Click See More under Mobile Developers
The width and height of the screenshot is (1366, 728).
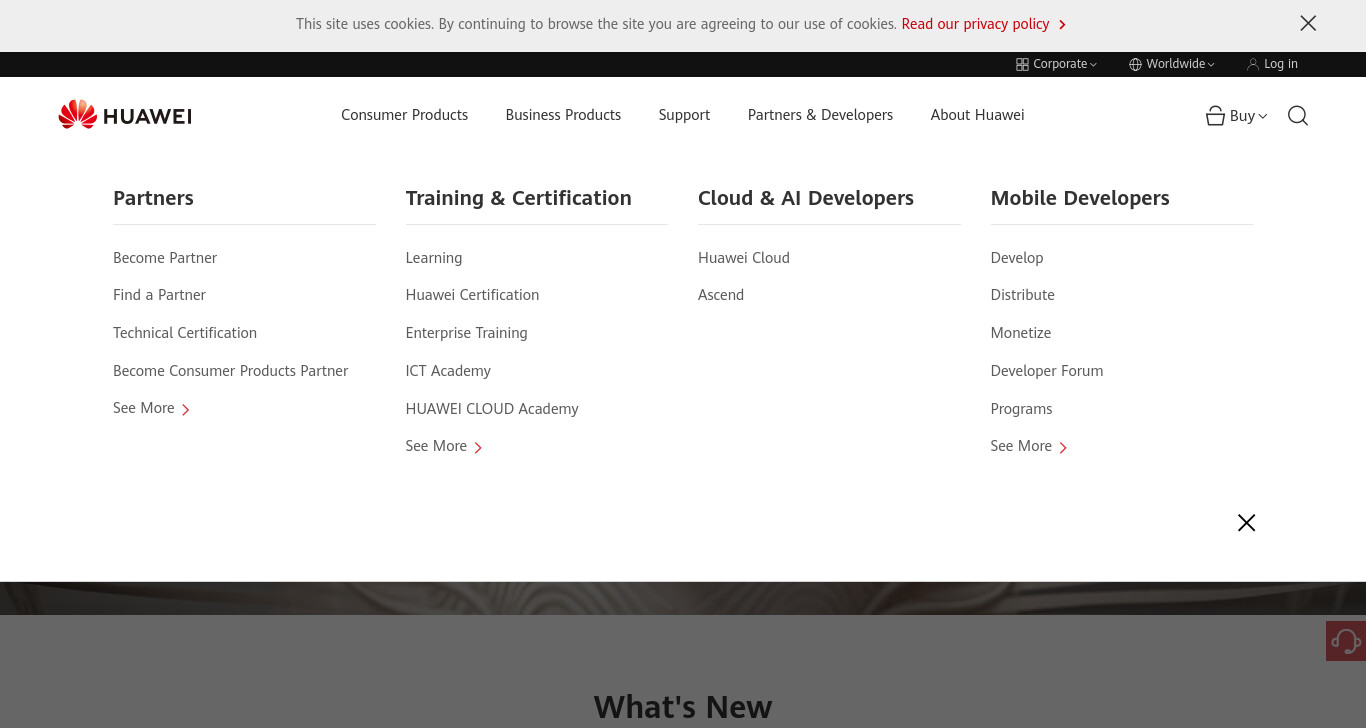point(1029,446)
